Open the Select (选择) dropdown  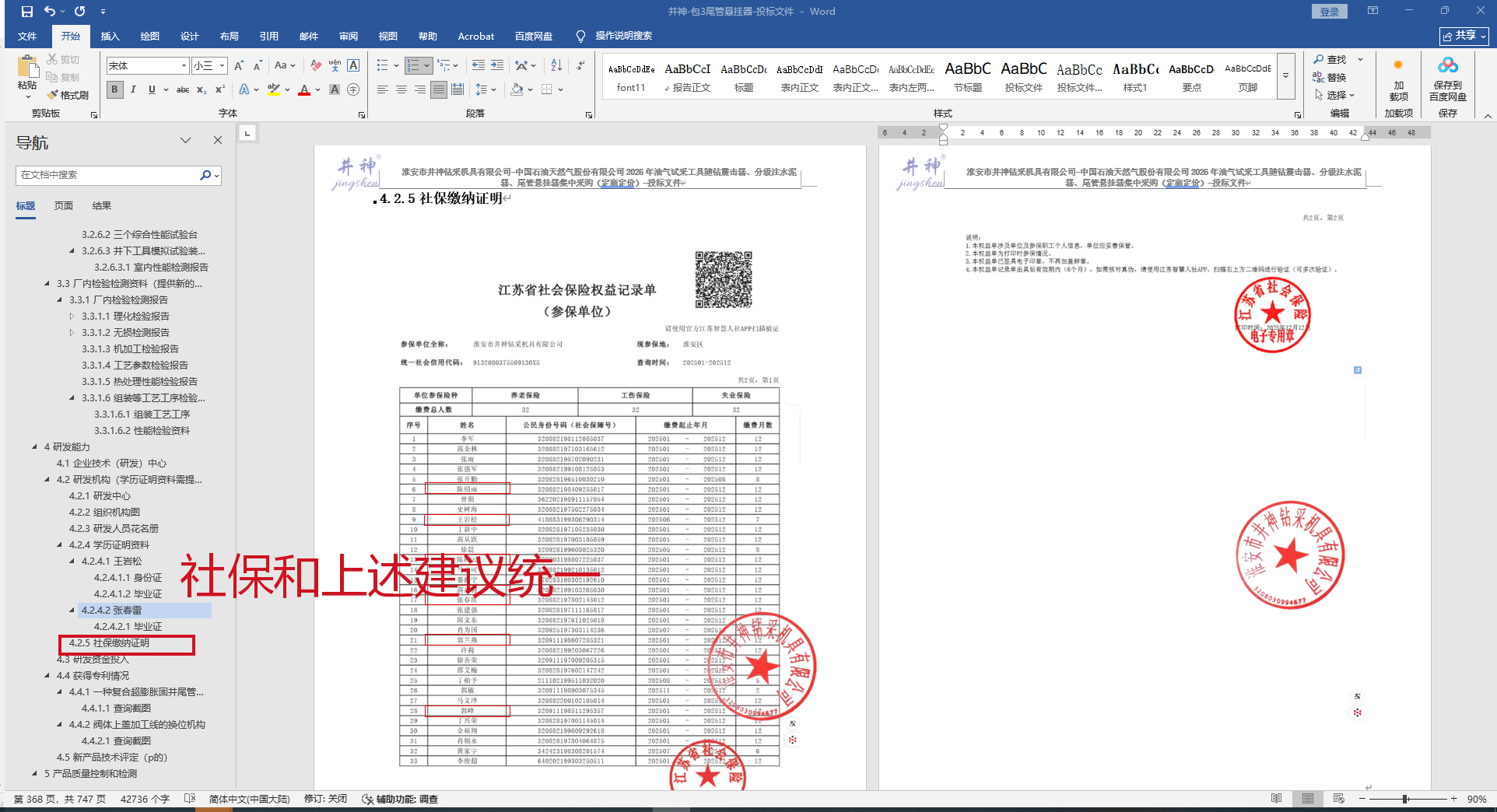click(x=1335, y=95)
